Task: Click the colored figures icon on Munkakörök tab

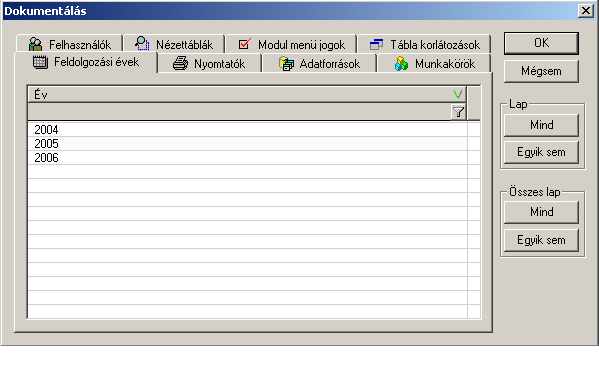Action: click(401, 64)
